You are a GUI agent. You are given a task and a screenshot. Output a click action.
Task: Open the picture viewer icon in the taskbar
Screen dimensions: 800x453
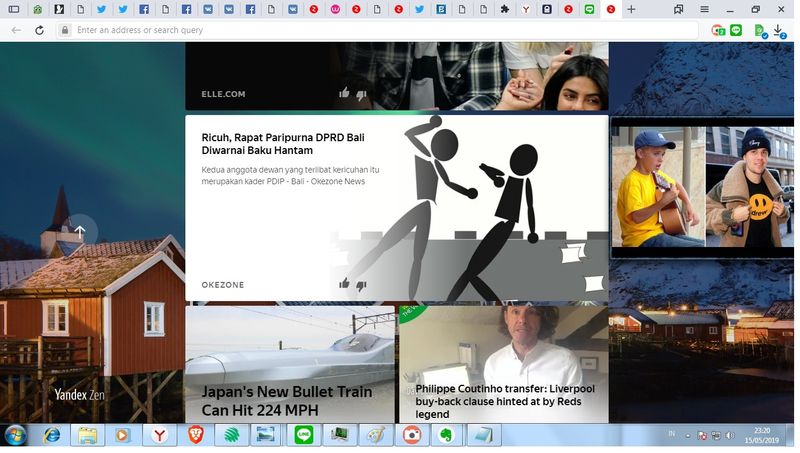pyautogui.click(x=266, y=435)
